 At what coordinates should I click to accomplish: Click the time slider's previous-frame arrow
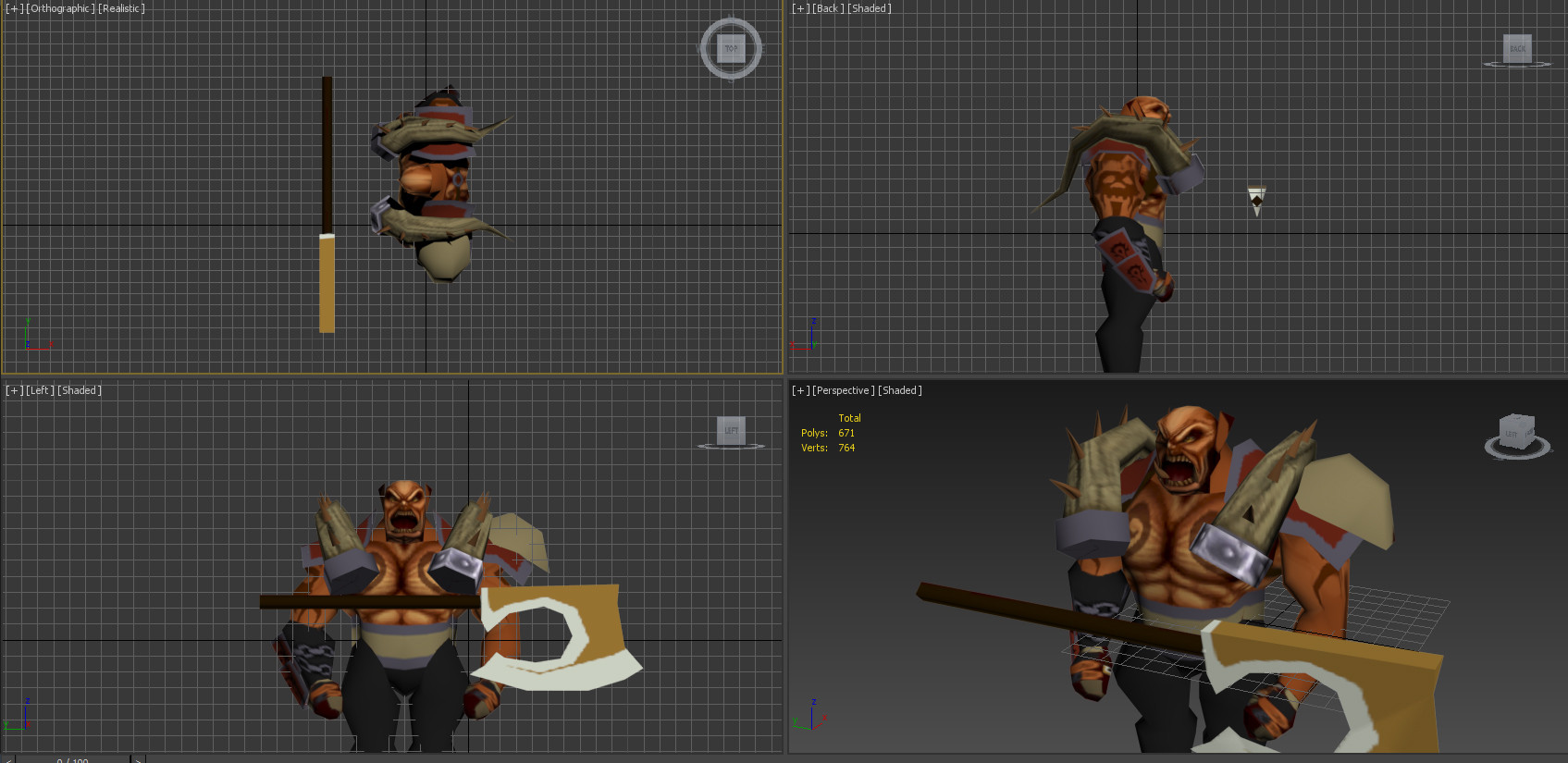8,760
